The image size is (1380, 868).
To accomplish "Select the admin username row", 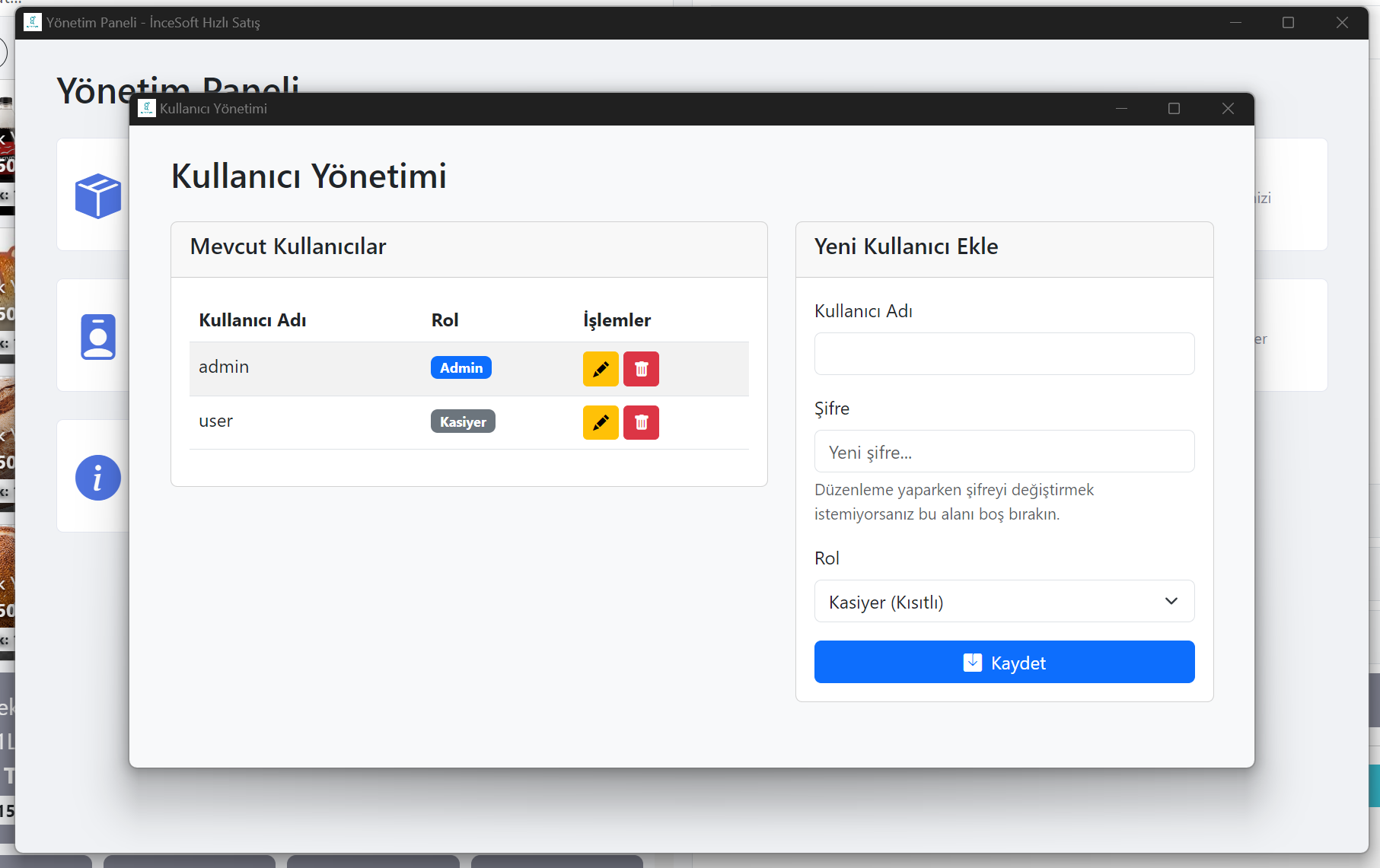I will click(224, 367).
